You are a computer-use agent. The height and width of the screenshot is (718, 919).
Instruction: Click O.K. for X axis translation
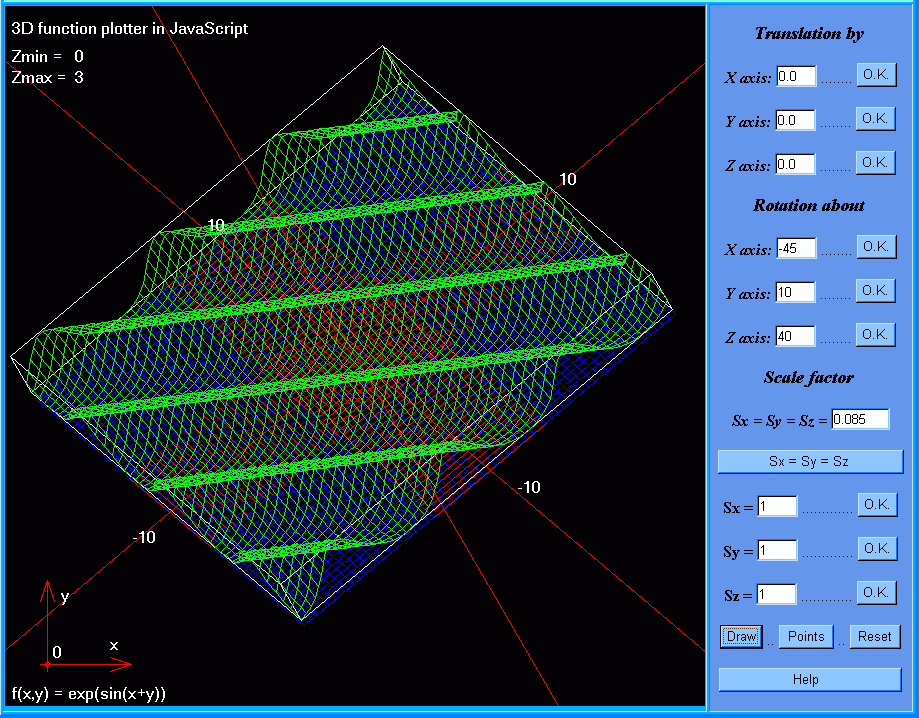pyautogui.click(x=877, y=75)
